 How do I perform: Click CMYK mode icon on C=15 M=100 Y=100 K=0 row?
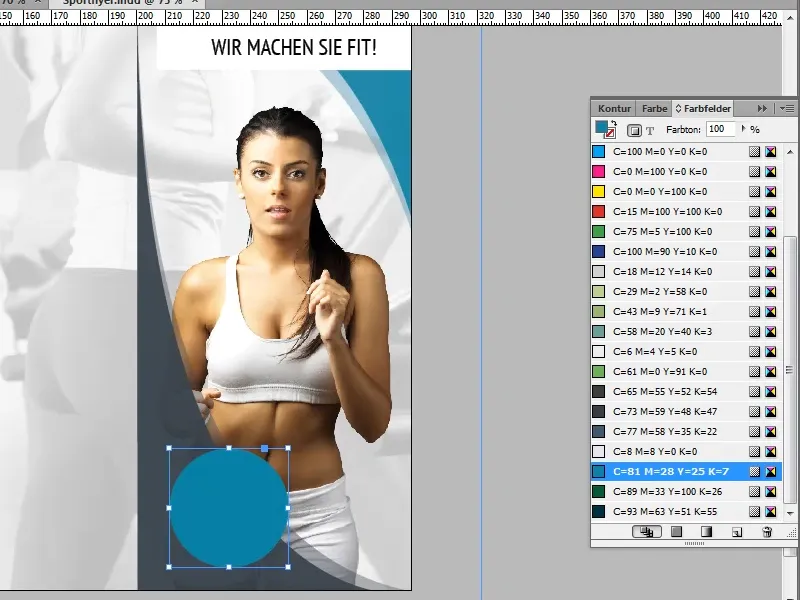(770, 212)
